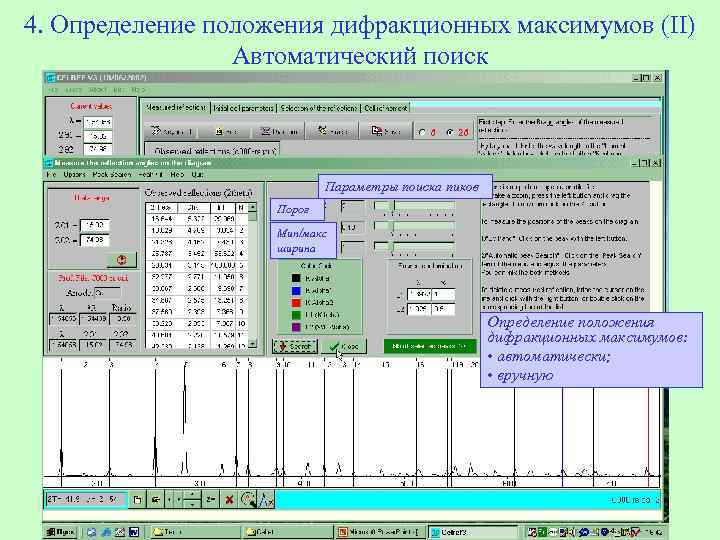Click the second folder icon in bottom toolbar
The width and height of the screenshot is (720, 540).
[x=155, y=499]
